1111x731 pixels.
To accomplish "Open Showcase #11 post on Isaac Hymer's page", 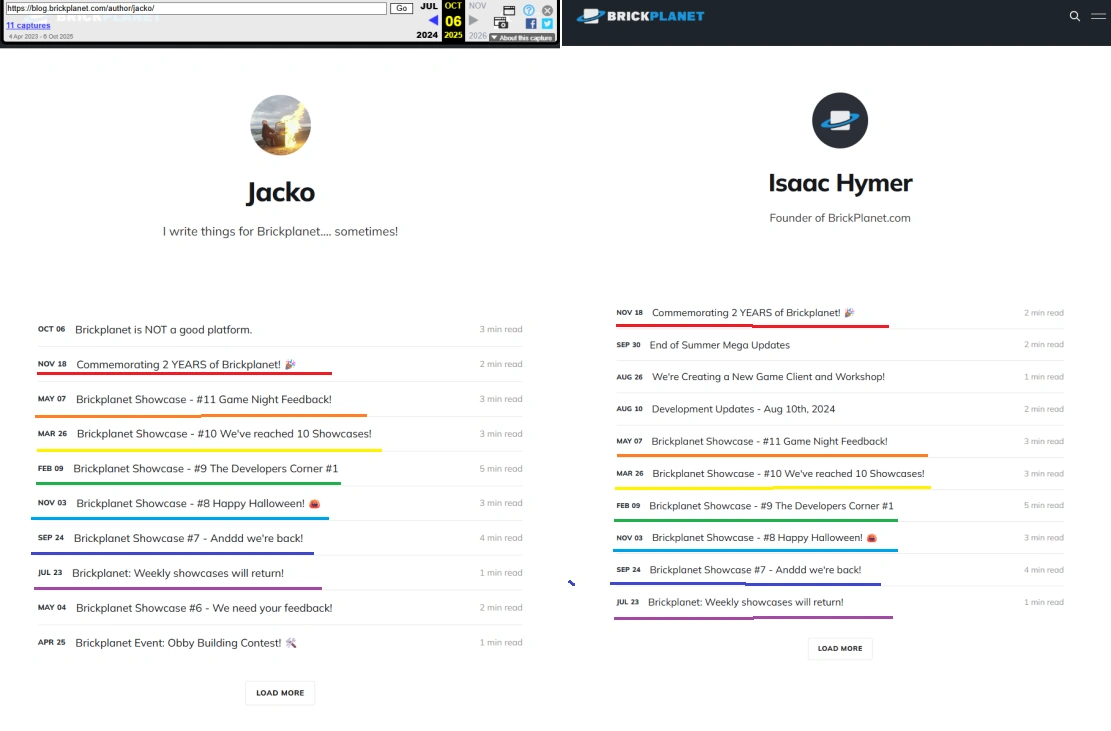I will [769, 441].
